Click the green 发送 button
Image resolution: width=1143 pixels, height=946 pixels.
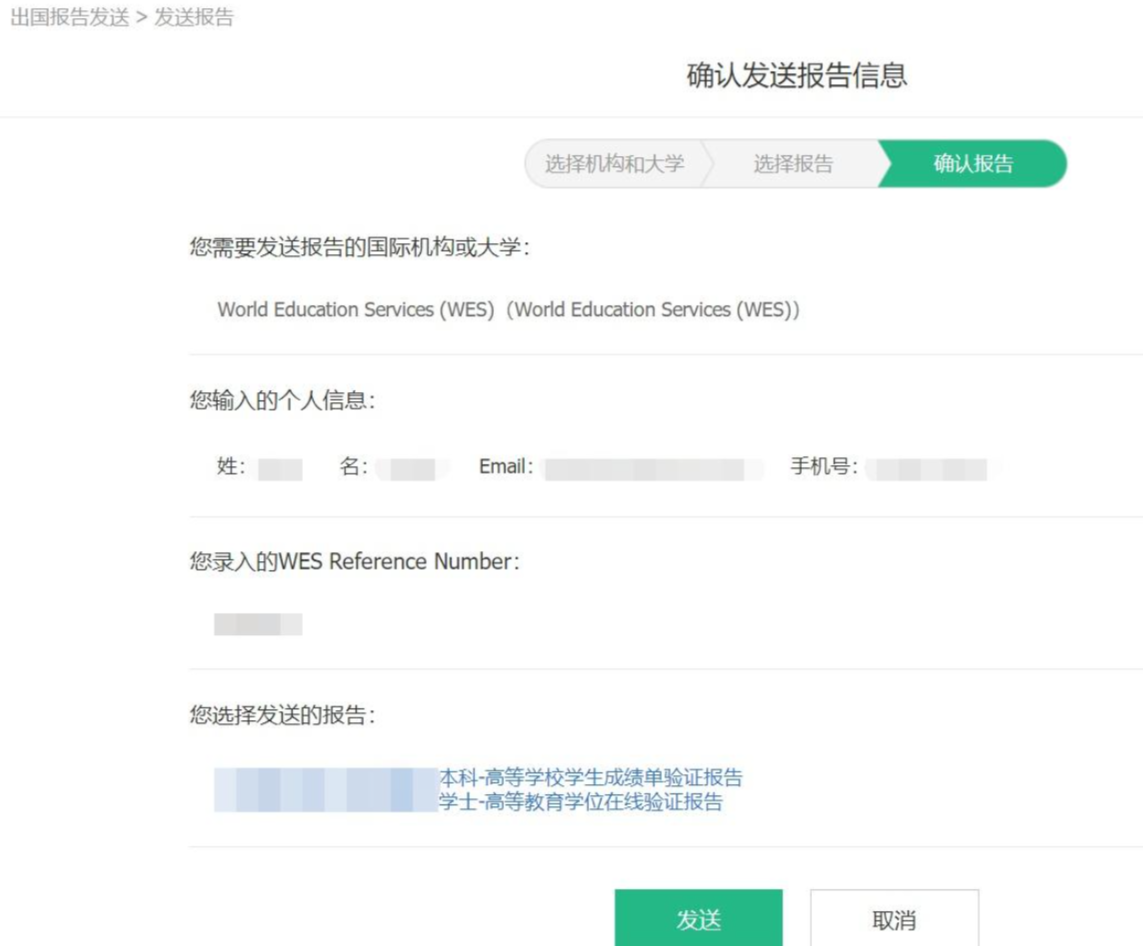click(698, 918)
